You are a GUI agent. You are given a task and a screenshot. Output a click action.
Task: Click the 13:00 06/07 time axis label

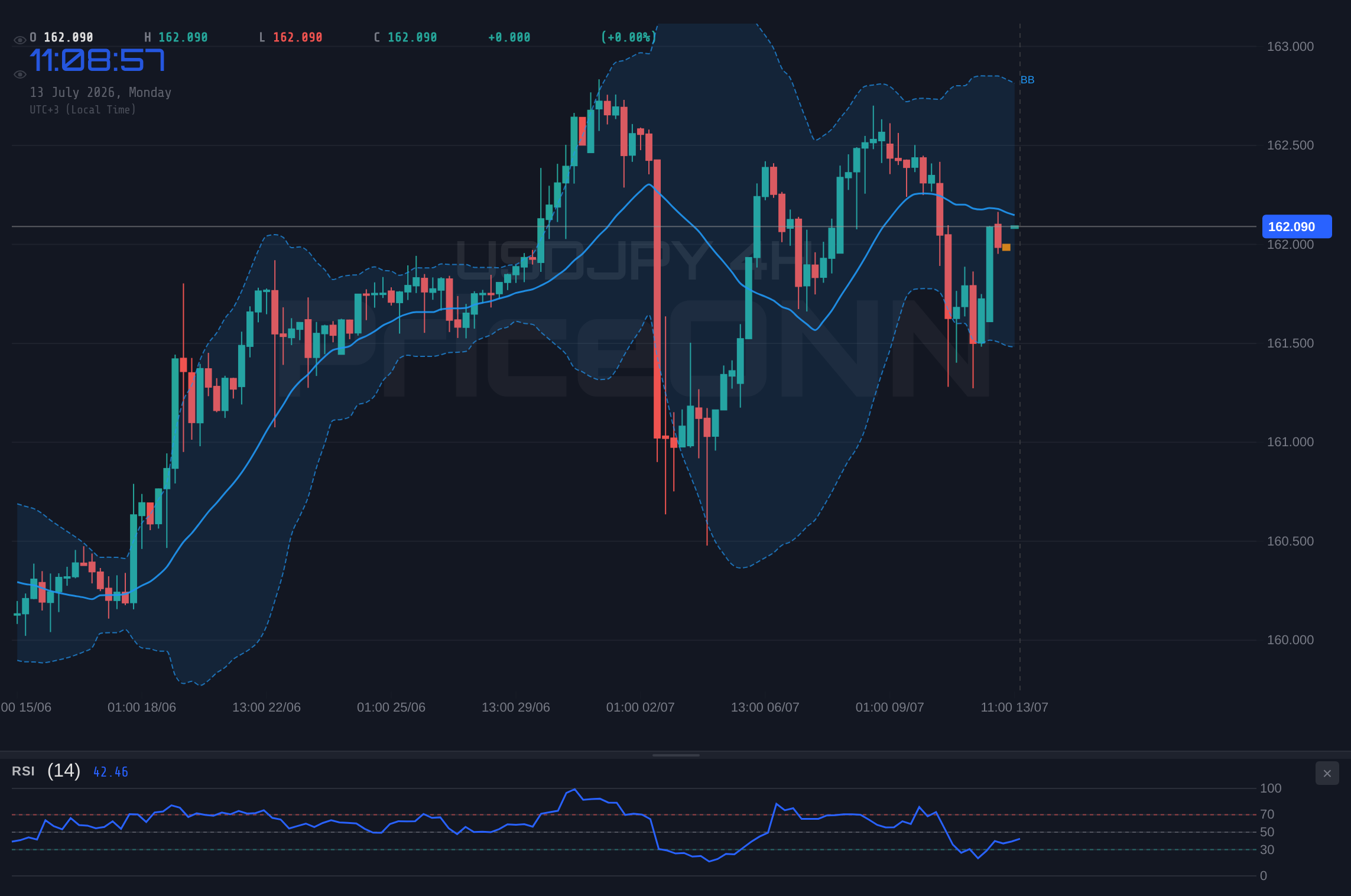pos(765,707)
